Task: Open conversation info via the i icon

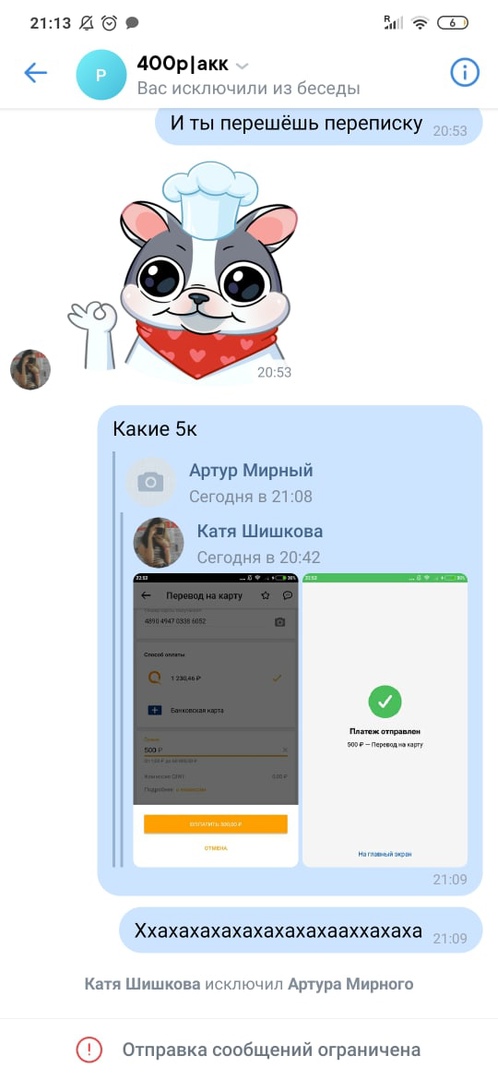Action: pos(465,72)
